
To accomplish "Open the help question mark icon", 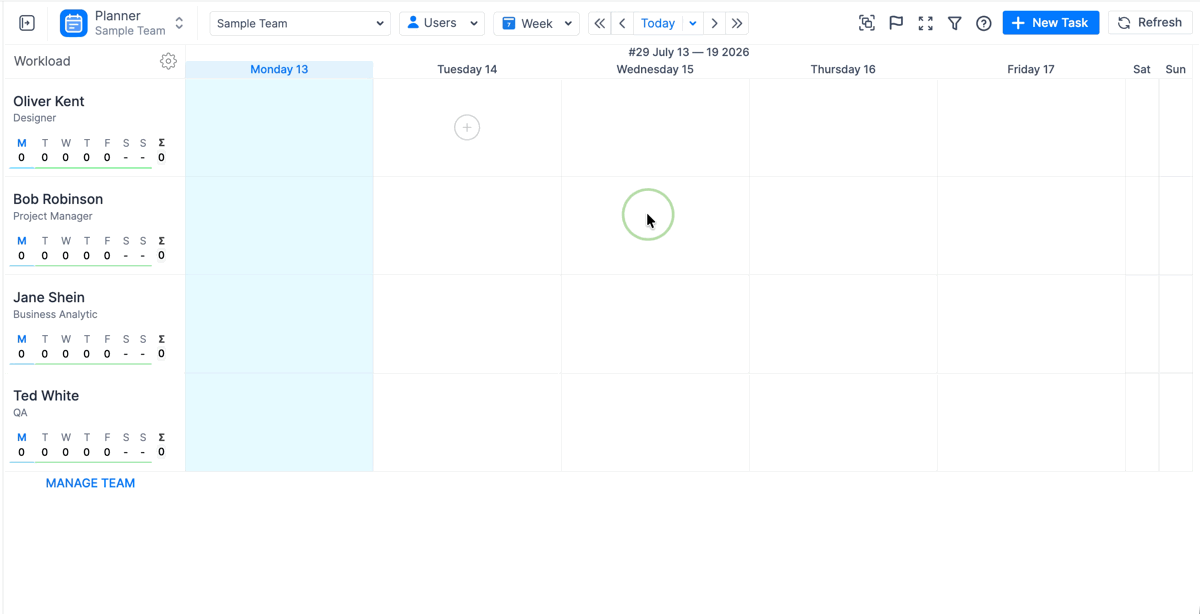I will click(x=984, y=23).
